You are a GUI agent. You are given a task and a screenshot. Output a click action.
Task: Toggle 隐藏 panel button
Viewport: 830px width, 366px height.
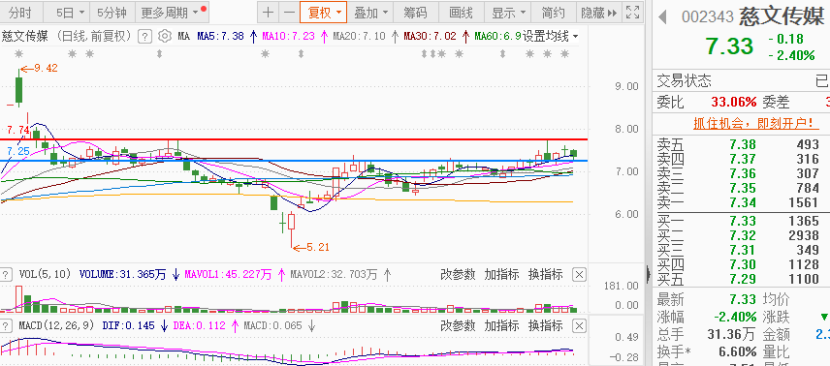coord(598,12)
